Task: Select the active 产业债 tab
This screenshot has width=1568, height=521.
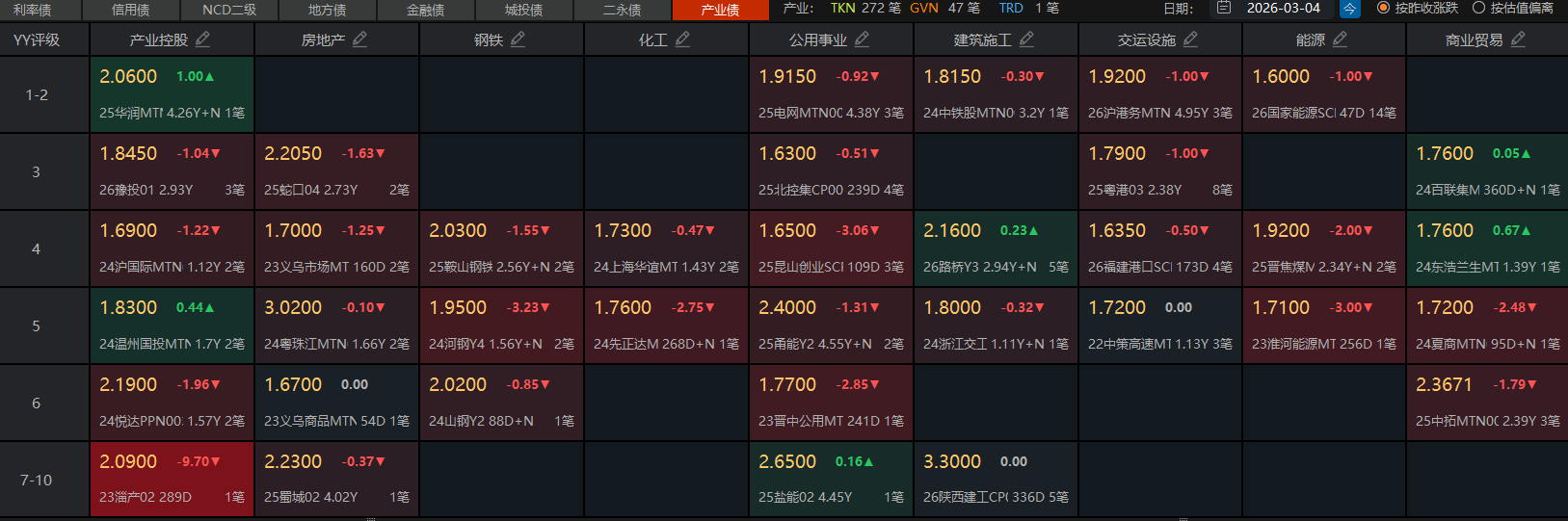Action: coord(720,10)
